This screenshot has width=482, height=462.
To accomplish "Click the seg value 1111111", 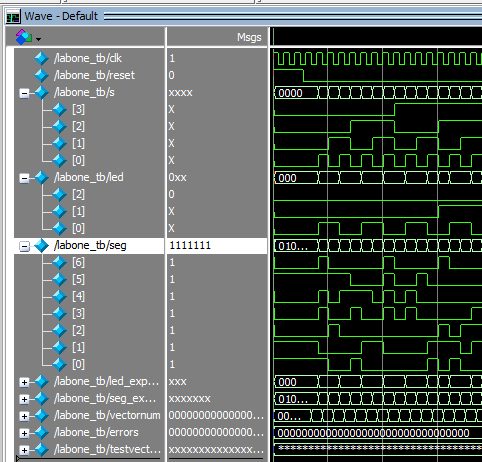I will point(190,246).
